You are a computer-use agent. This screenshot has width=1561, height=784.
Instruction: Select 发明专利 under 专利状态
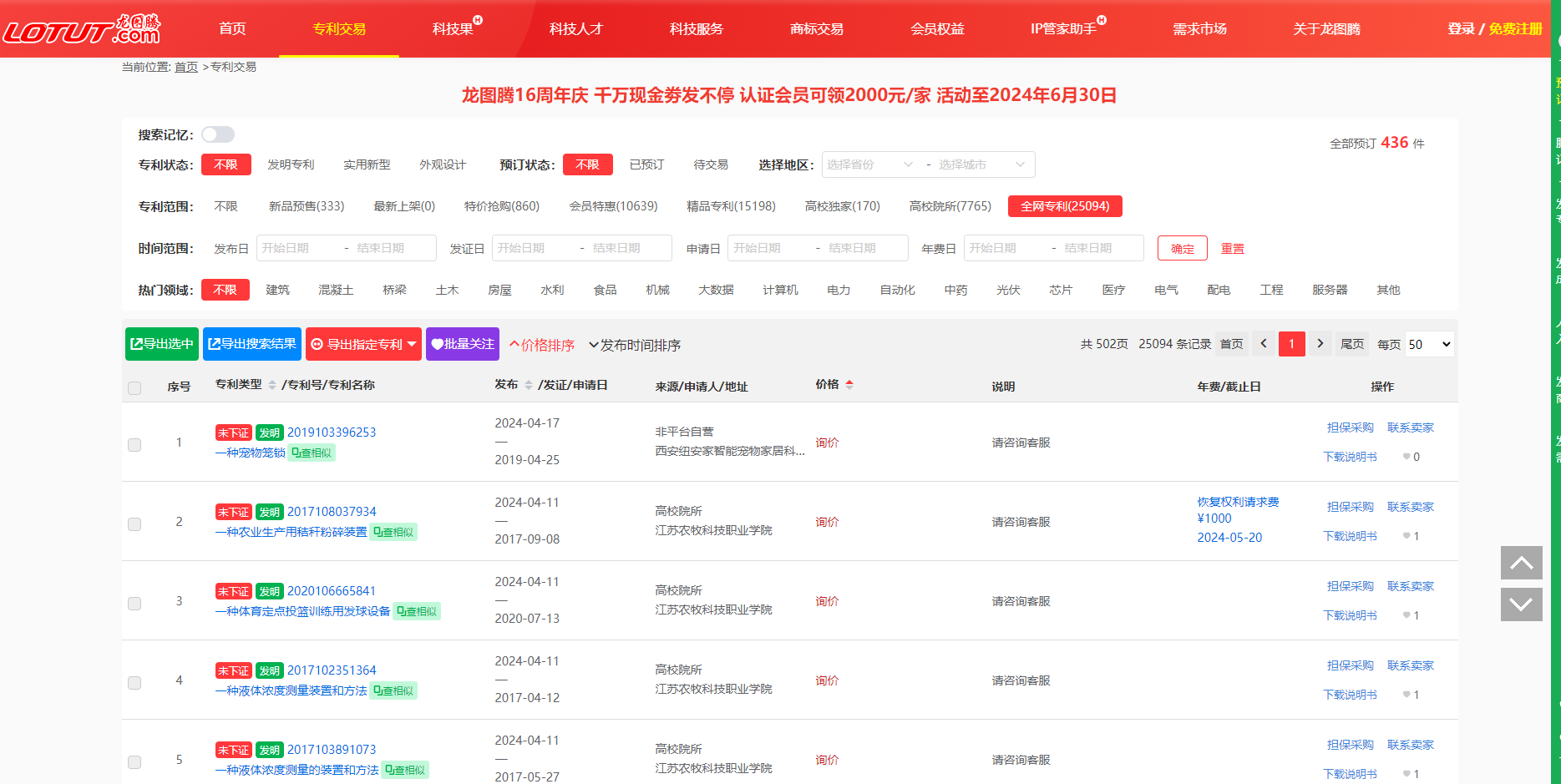[291, 164]
